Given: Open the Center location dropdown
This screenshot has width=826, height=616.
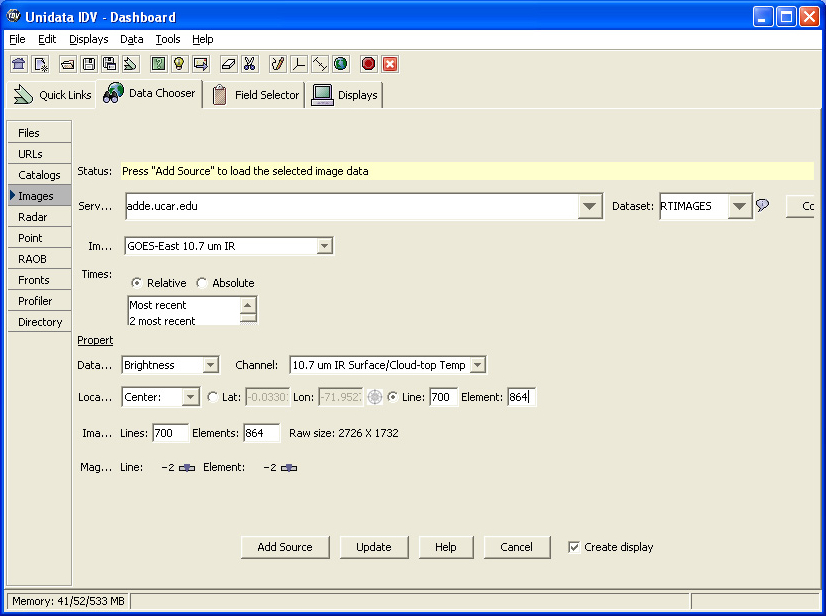Looking at the screenshot, I should (191, 397).
